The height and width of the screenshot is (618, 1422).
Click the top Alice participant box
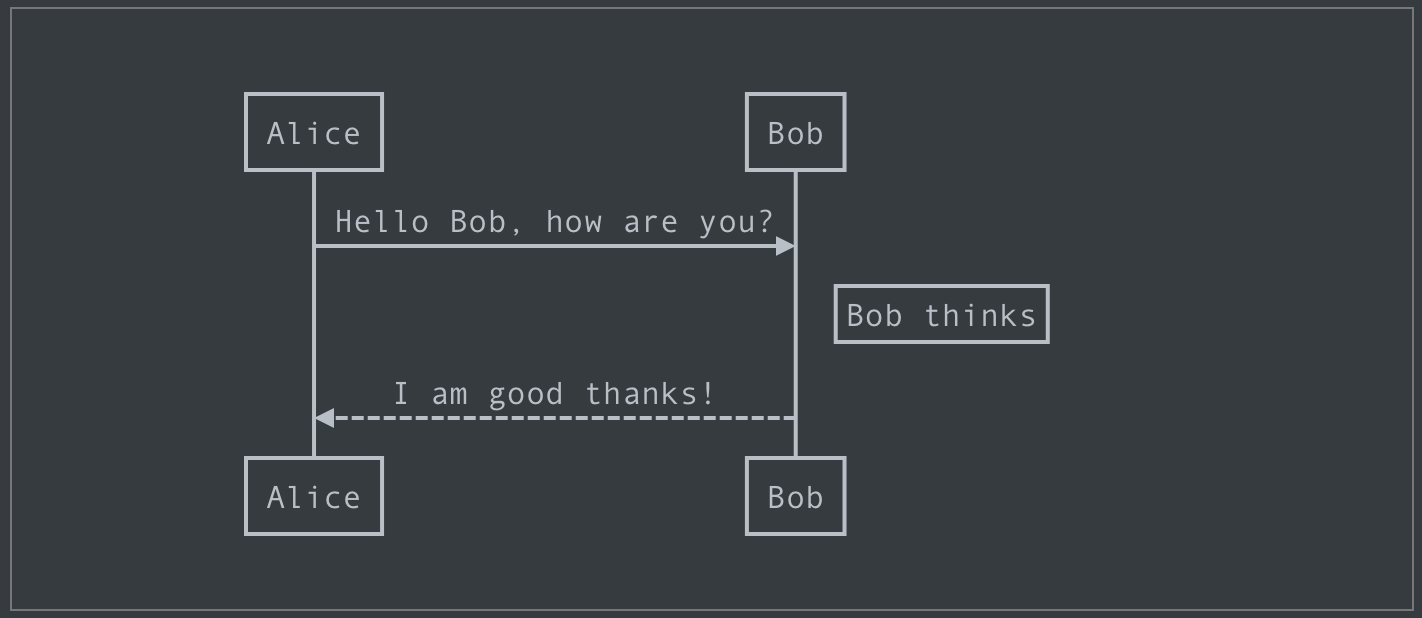click(x=314, y=132)
